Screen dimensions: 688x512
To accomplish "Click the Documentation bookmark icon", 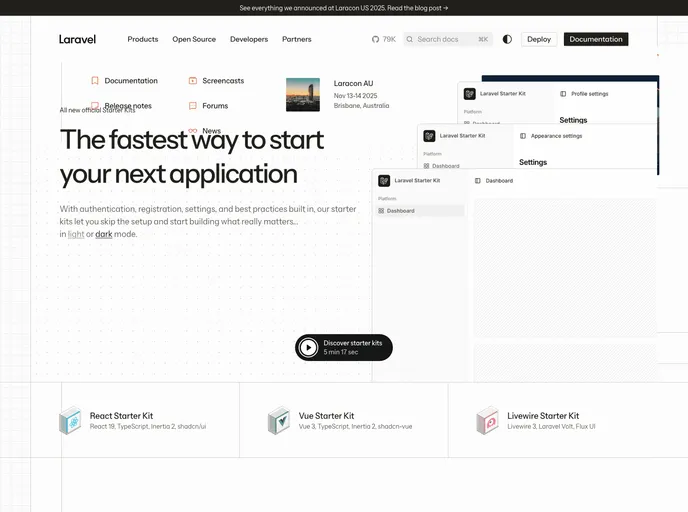I will (x=95, y=80).
